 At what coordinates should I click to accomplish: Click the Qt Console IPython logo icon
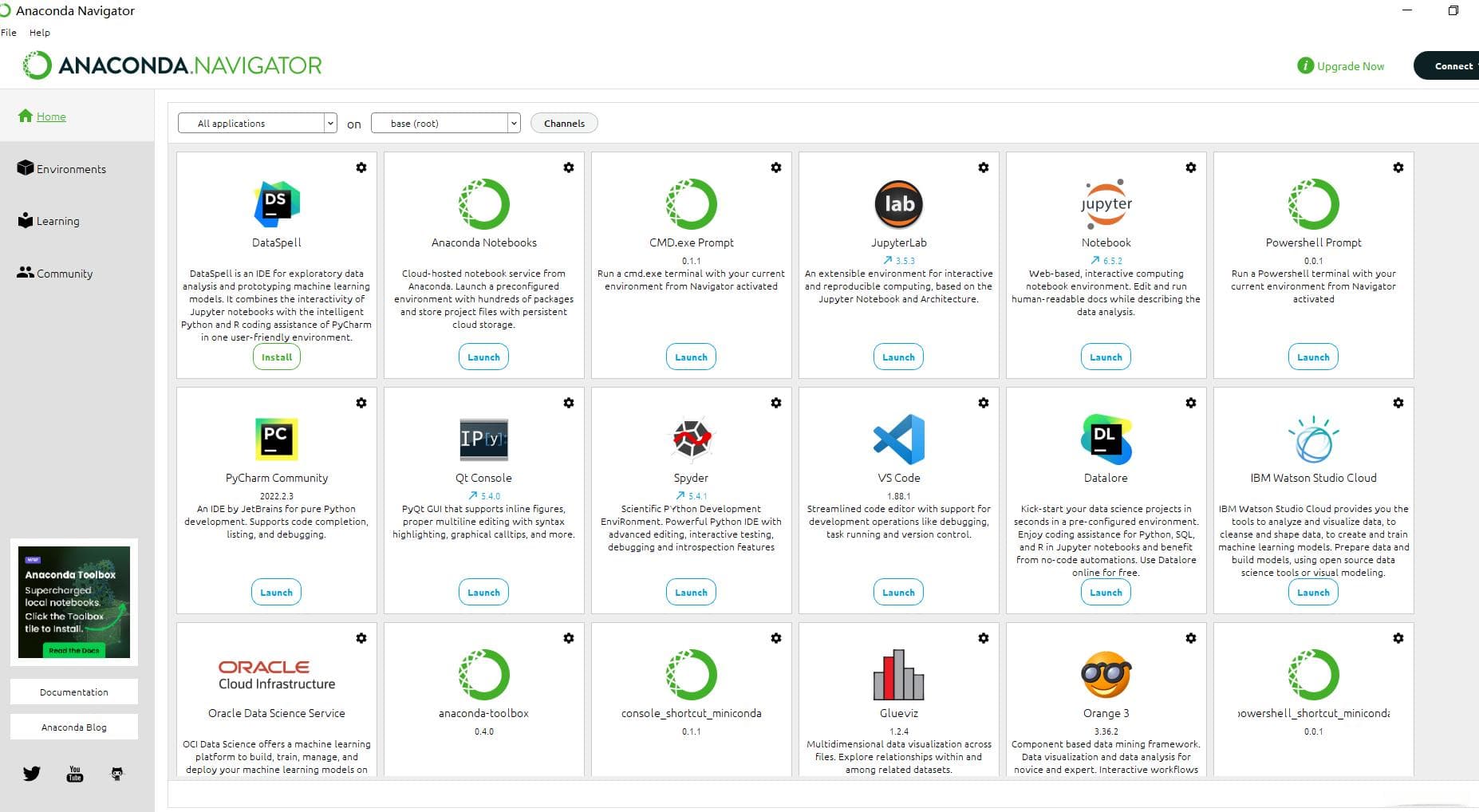tap(484, 440)
